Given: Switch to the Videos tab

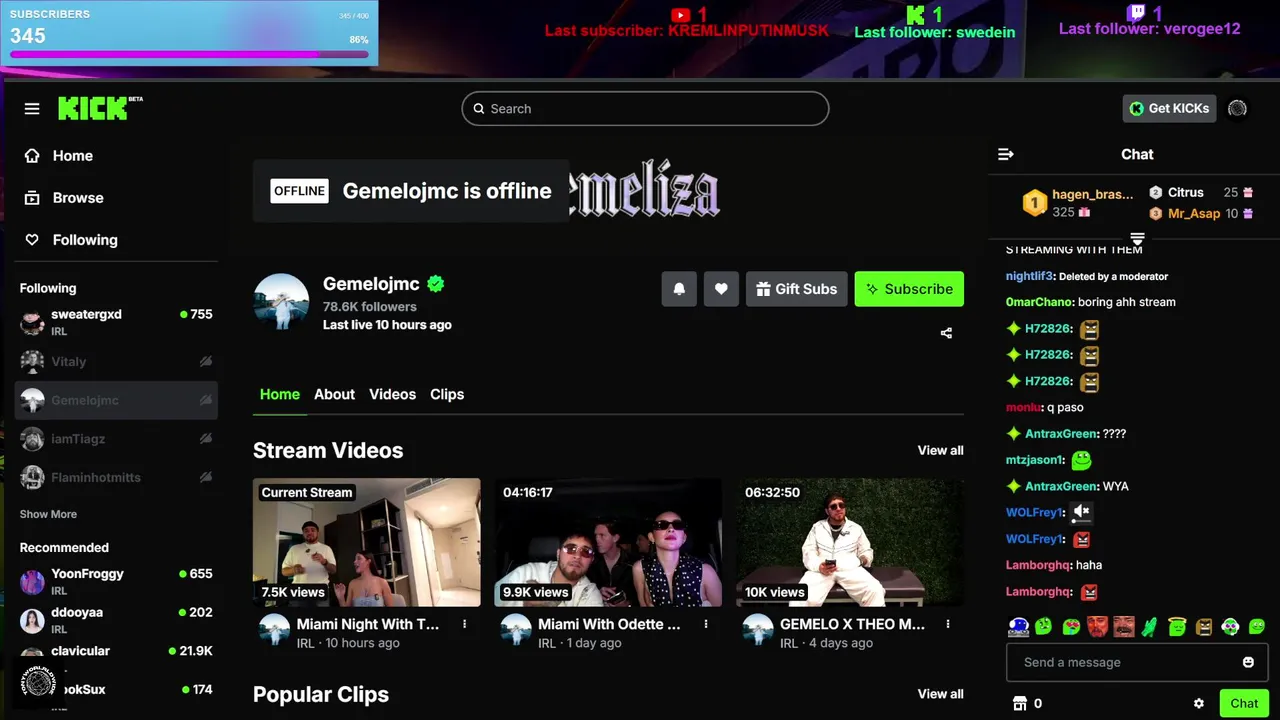Looking at the screenshot, I should point(392,394).
